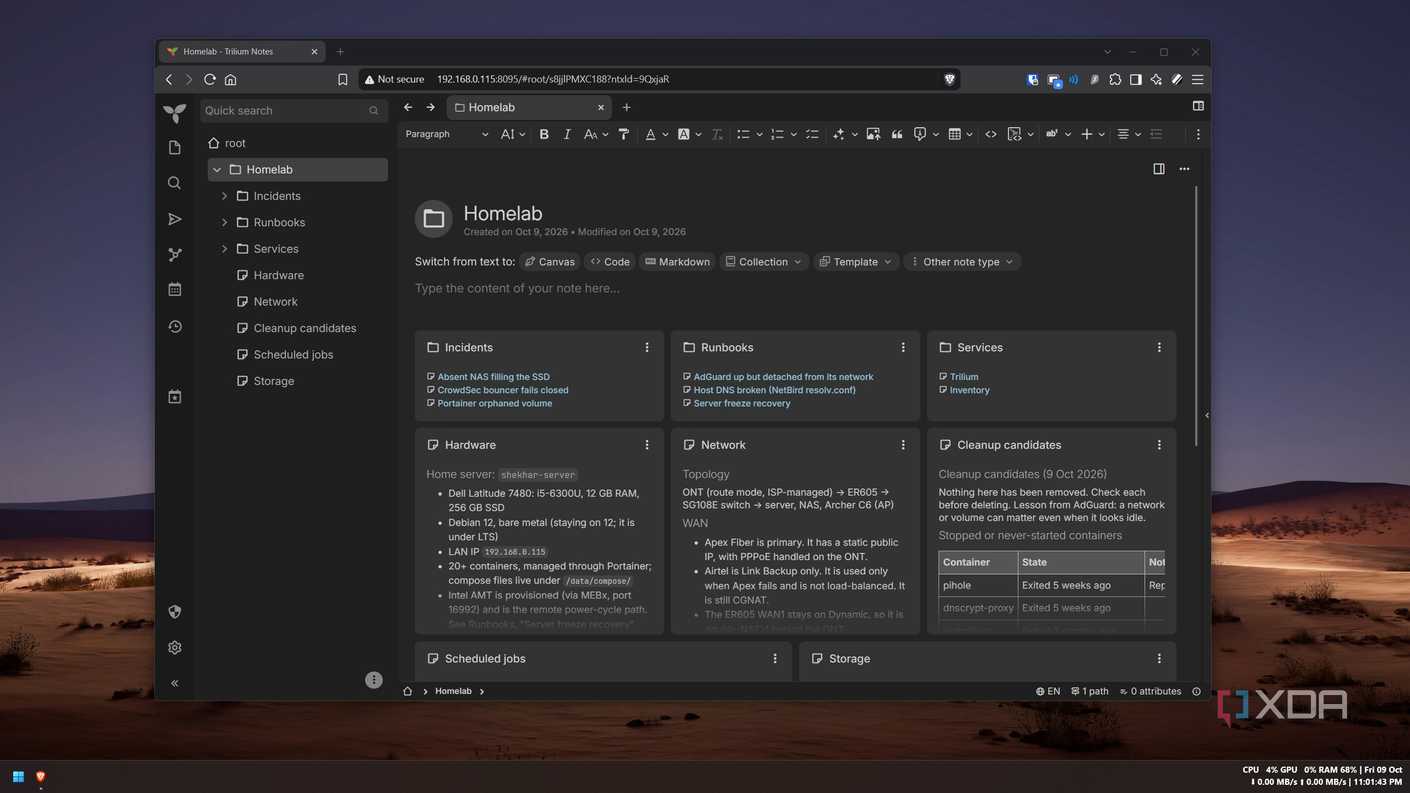The image size is (1410, 793).
Task: Open the font color picker
Action: pos(650,134)
